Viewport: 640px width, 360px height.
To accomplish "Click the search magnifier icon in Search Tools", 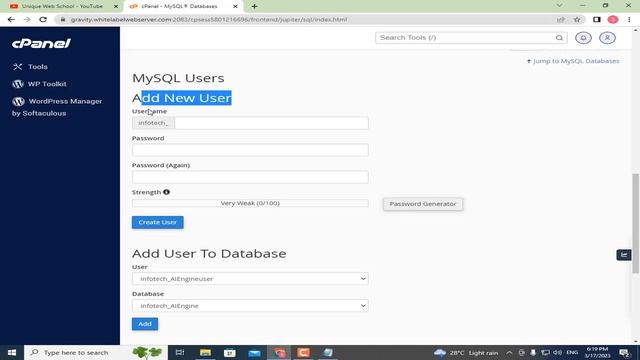I will coord(559,38).
